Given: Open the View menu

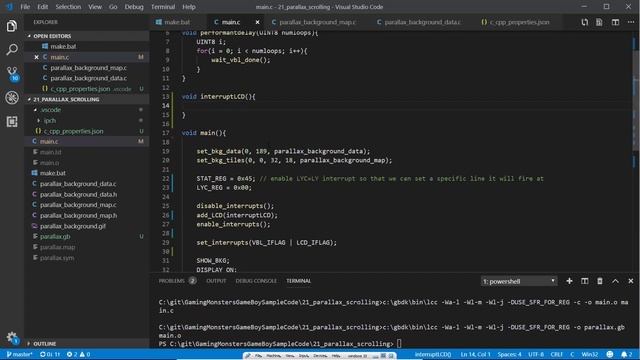Looking at the screenshot, I should 95,7.
